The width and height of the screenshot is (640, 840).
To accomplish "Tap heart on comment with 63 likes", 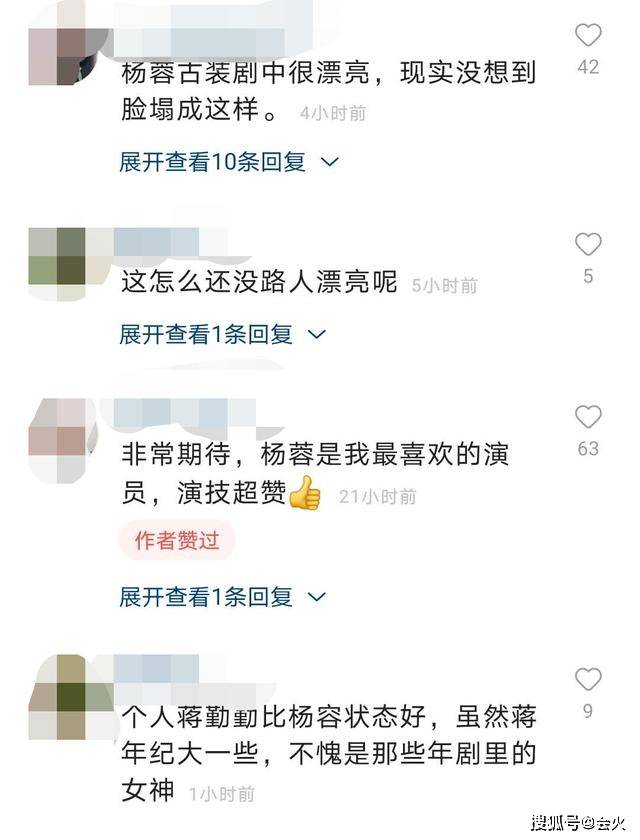I will pyautogui.click(x=588, y=417).
